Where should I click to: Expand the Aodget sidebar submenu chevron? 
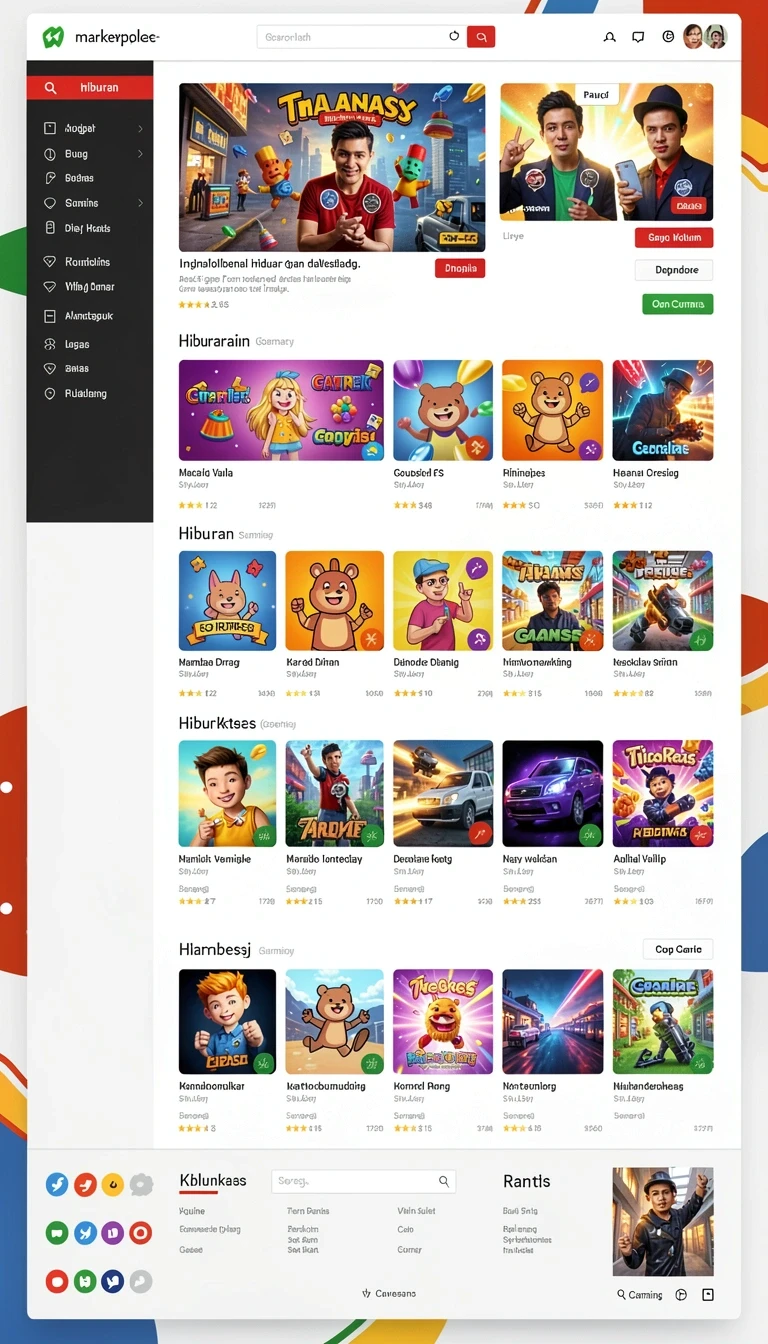140,129
